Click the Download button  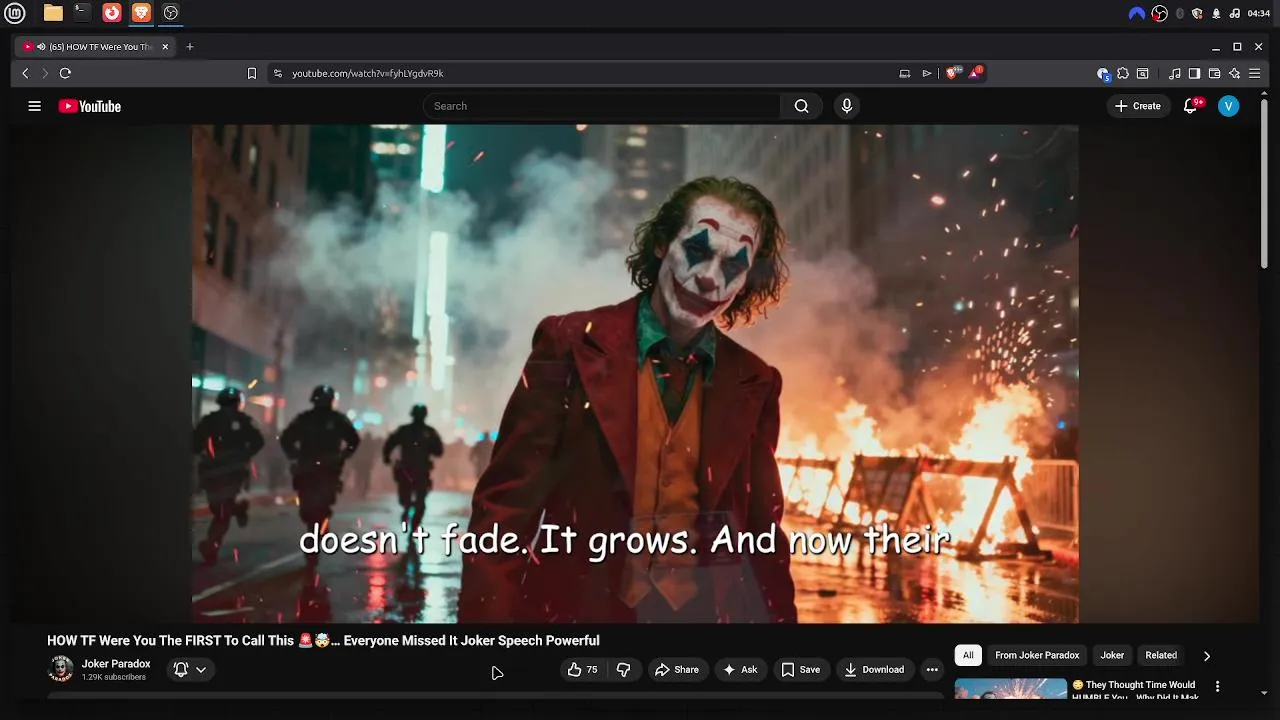[874, 670]
